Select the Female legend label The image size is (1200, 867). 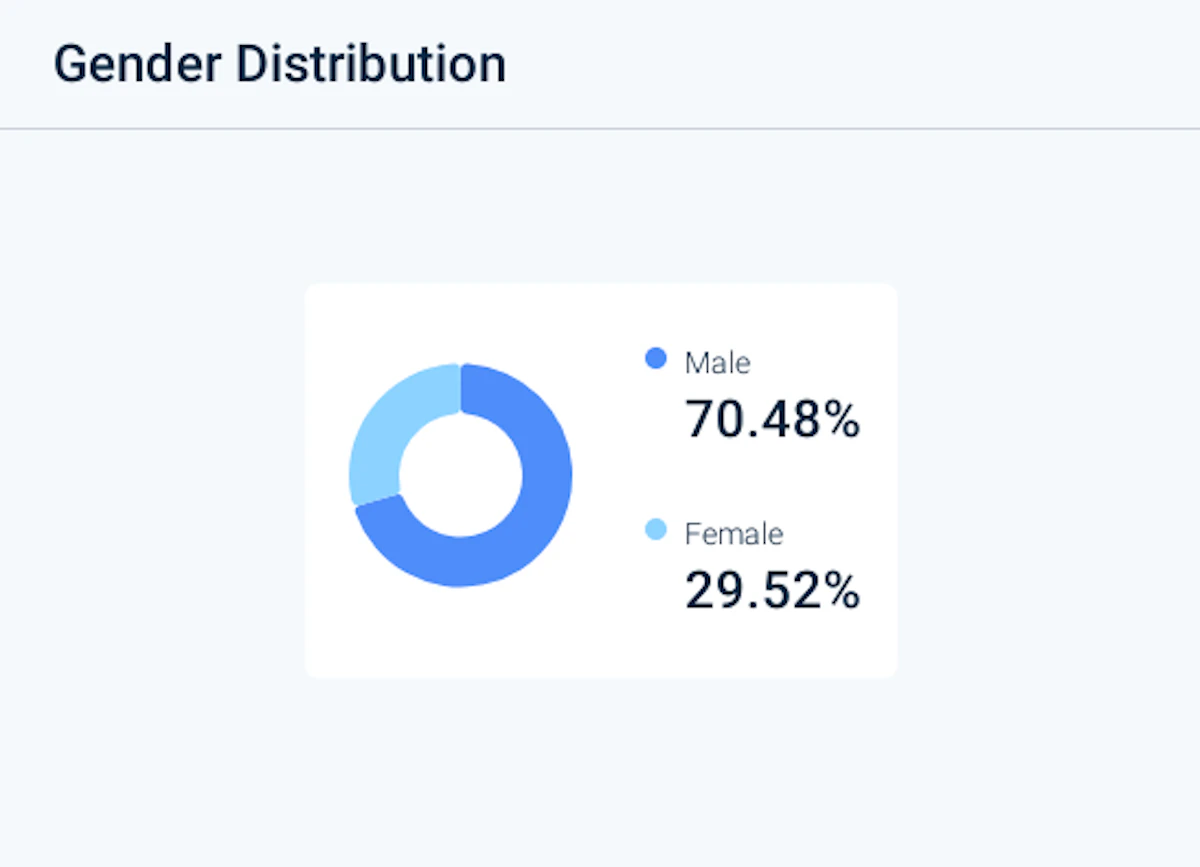tap(733, 533)
